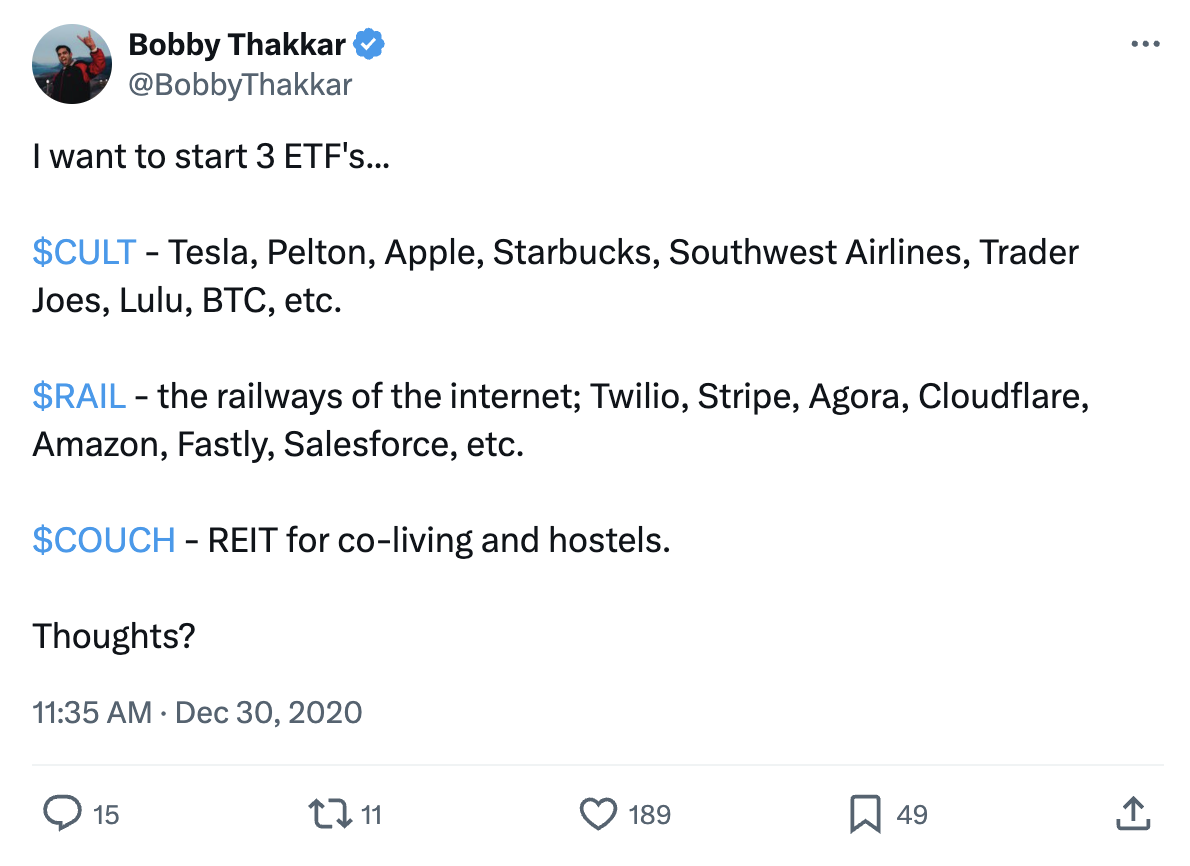Like the tweet with heart icon

(x=598, y=814)
